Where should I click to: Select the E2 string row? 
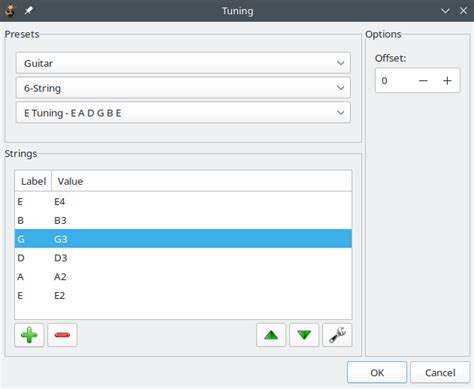[x=183, y=295]
